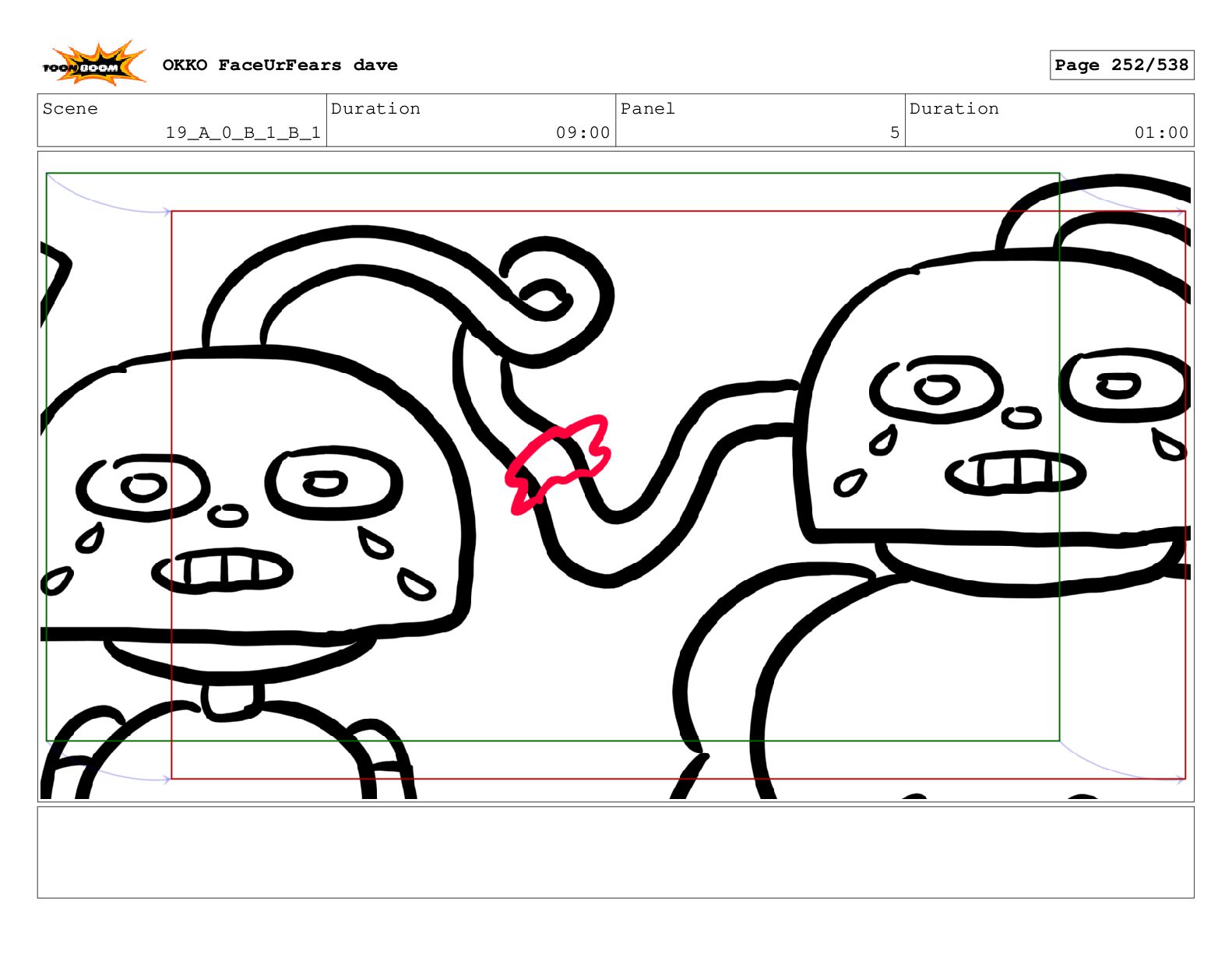Click the 'Scene' header label

pos(70,109)
